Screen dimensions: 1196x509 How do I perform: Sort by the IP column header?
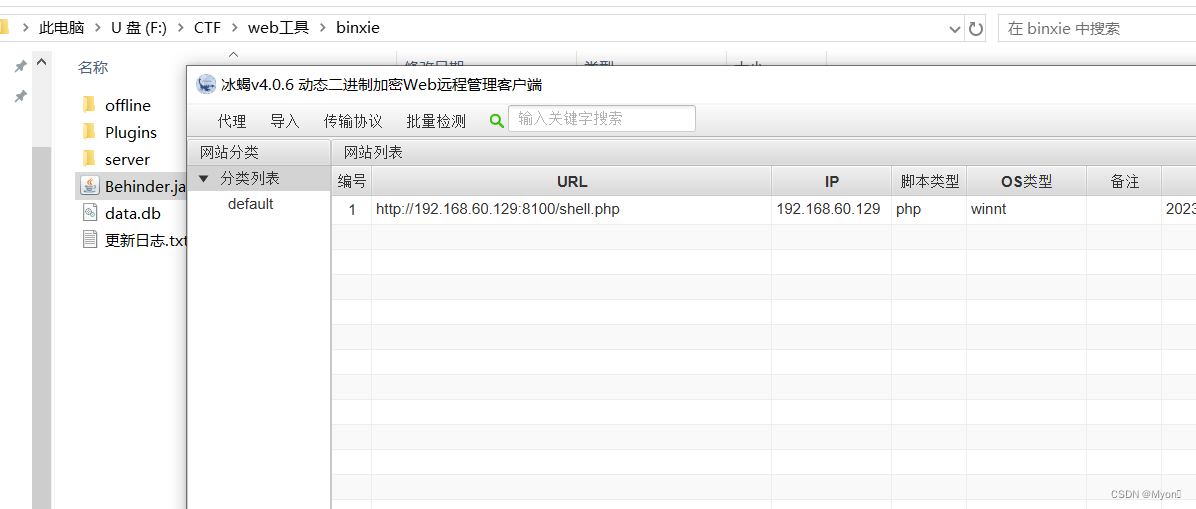pyautogui.click(x=831, y=182)
